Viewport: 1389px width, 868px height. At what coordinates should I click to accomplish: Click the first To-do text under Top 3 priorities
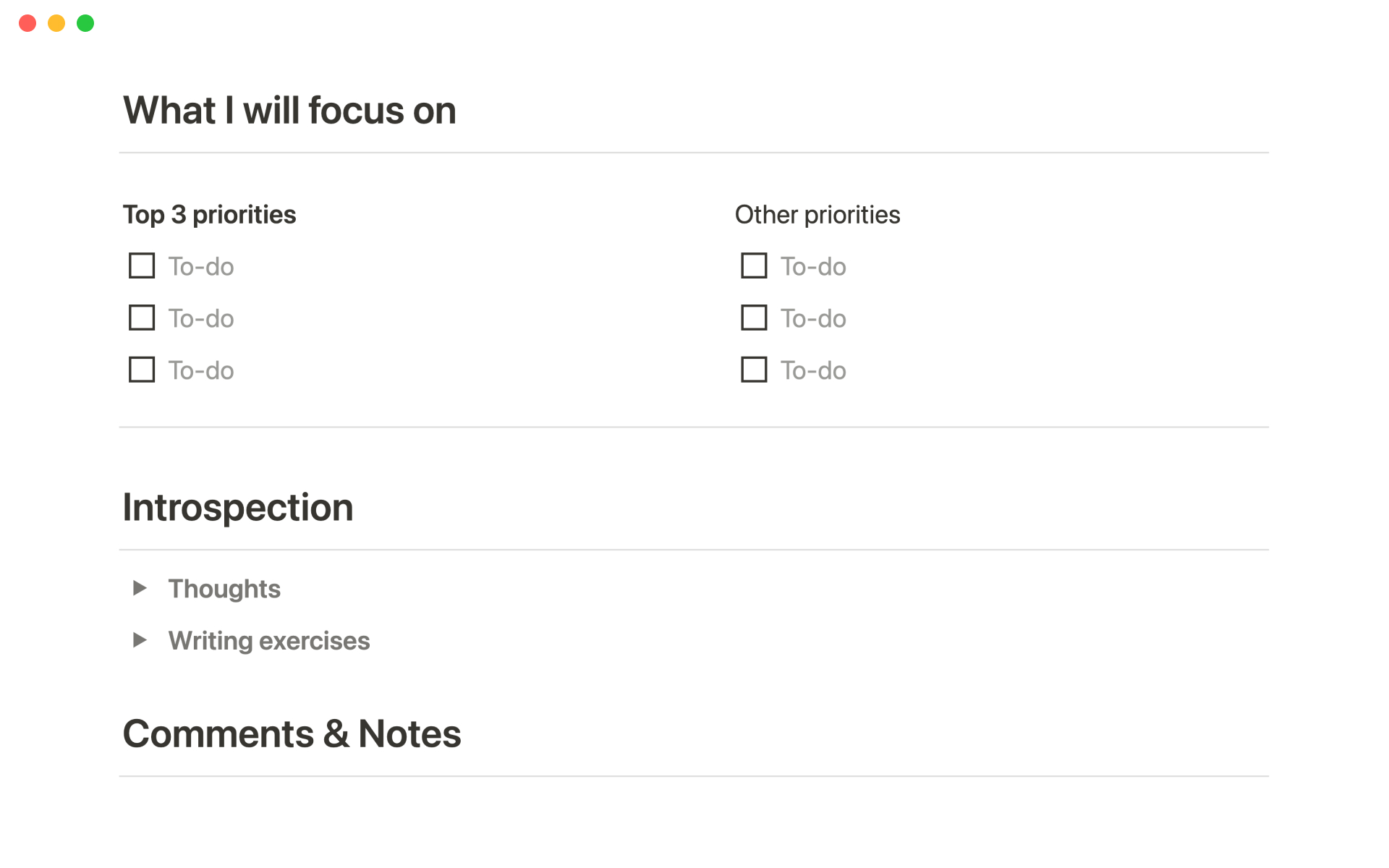pyautogui.click(x=201, y=267)
